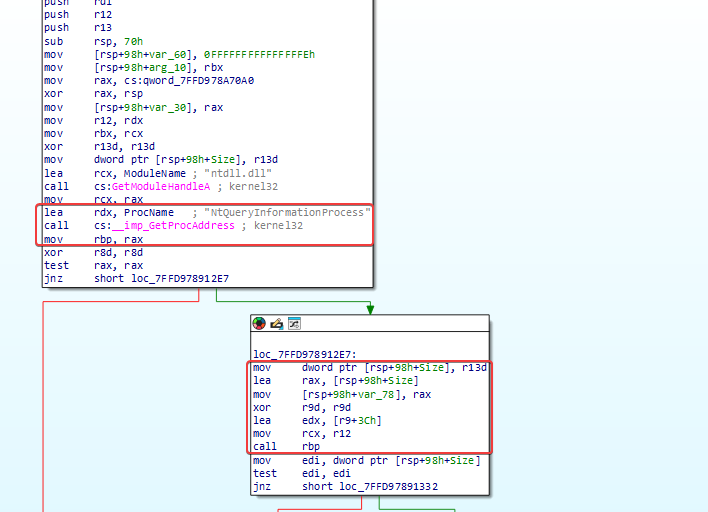708x512 pixels.
Task: Click xor r8d, r8d instruction
Action: [x=93, y=252]
